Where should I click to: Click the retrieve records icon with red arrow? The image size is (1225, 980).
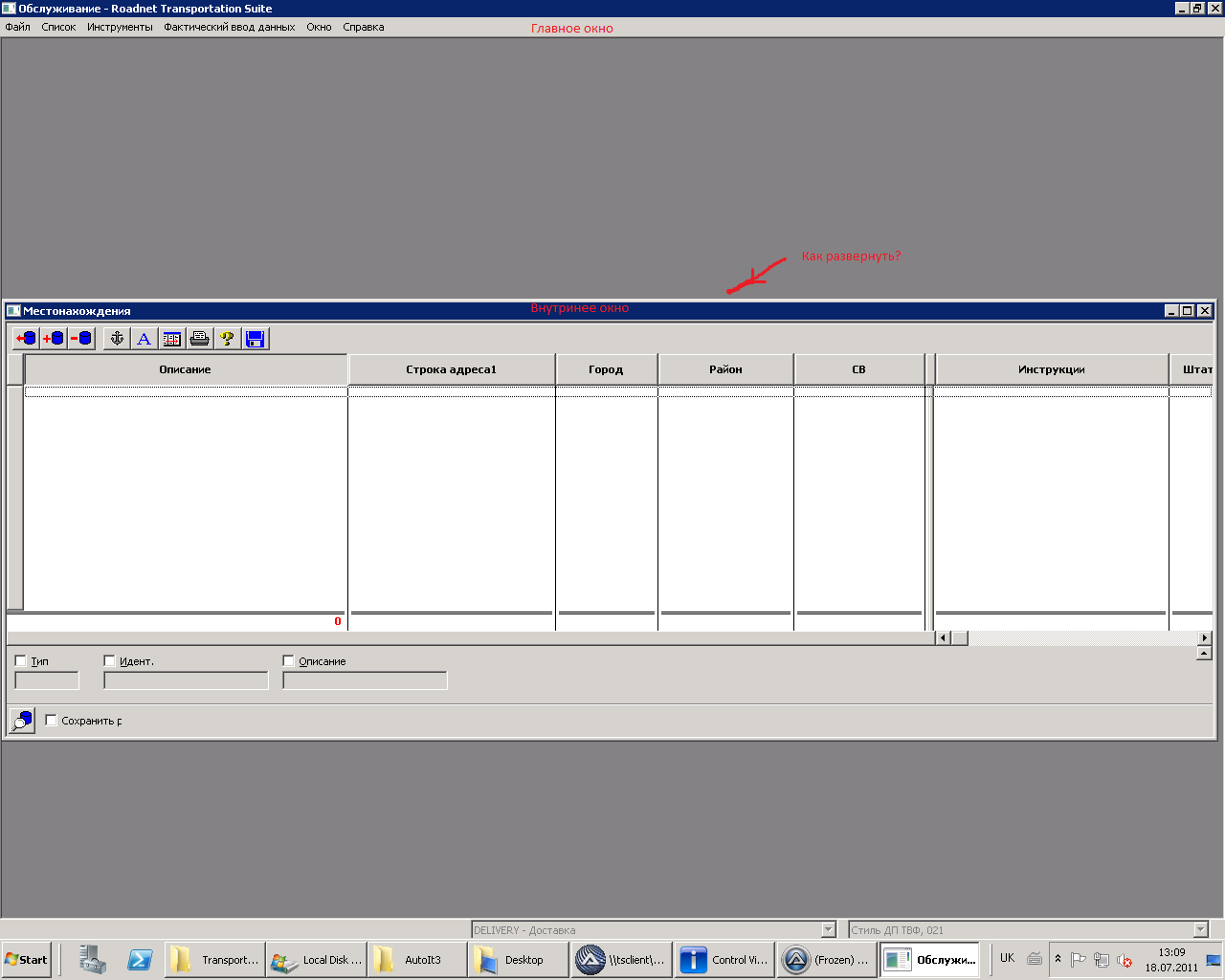(26, 339)
